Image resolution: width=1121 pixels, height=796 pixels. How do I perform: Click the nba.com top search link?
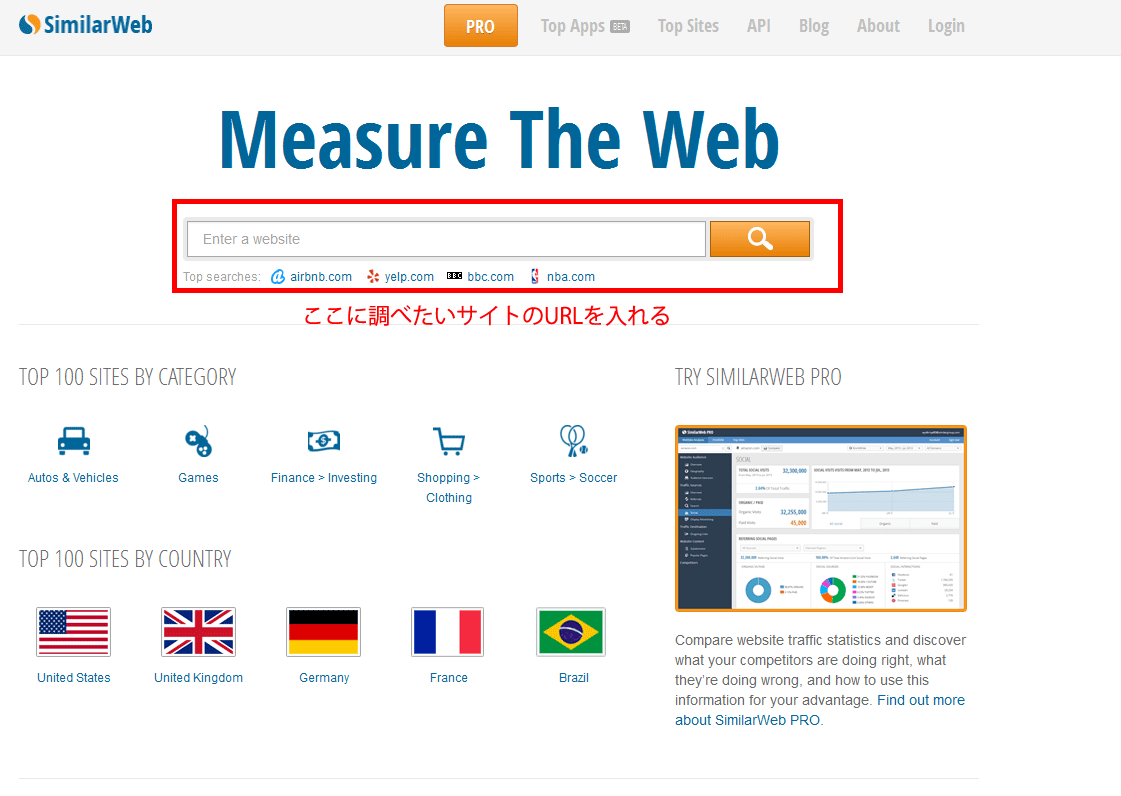pos(571,277)
